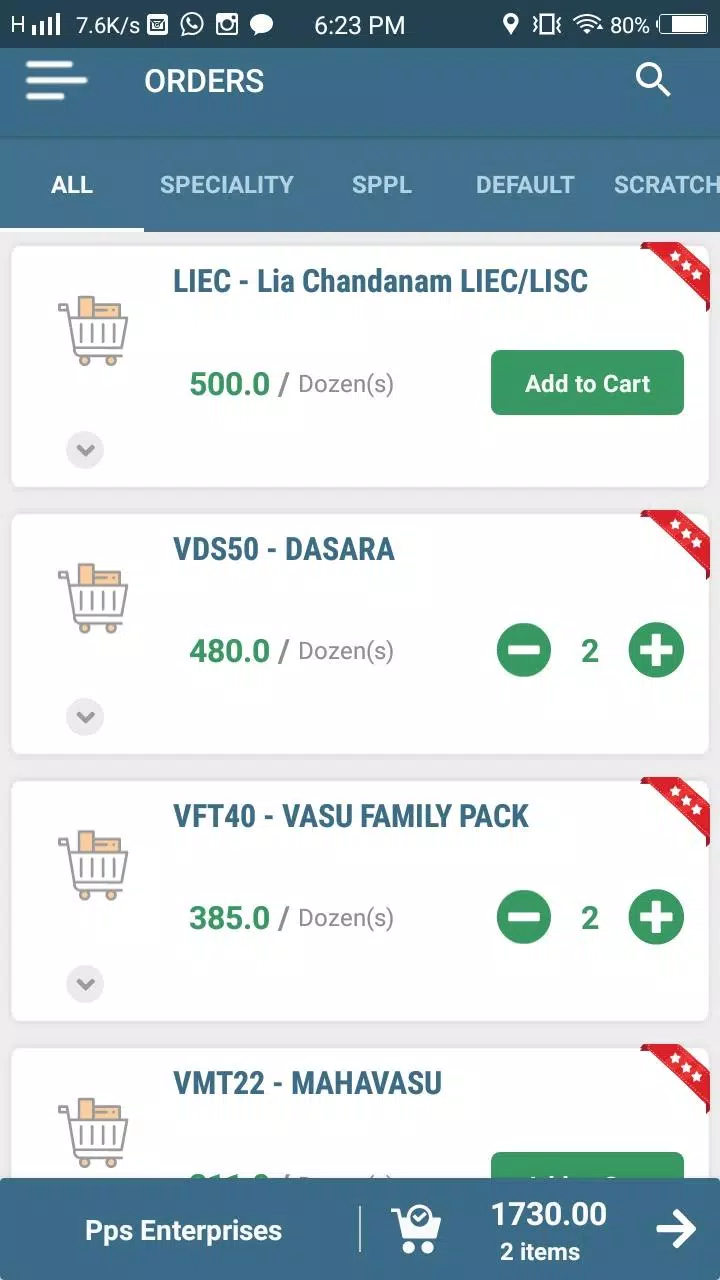Proceed with the right arrow in bottom bar
Viewport: 720px width, 1280px height.
coord(676,1229)
